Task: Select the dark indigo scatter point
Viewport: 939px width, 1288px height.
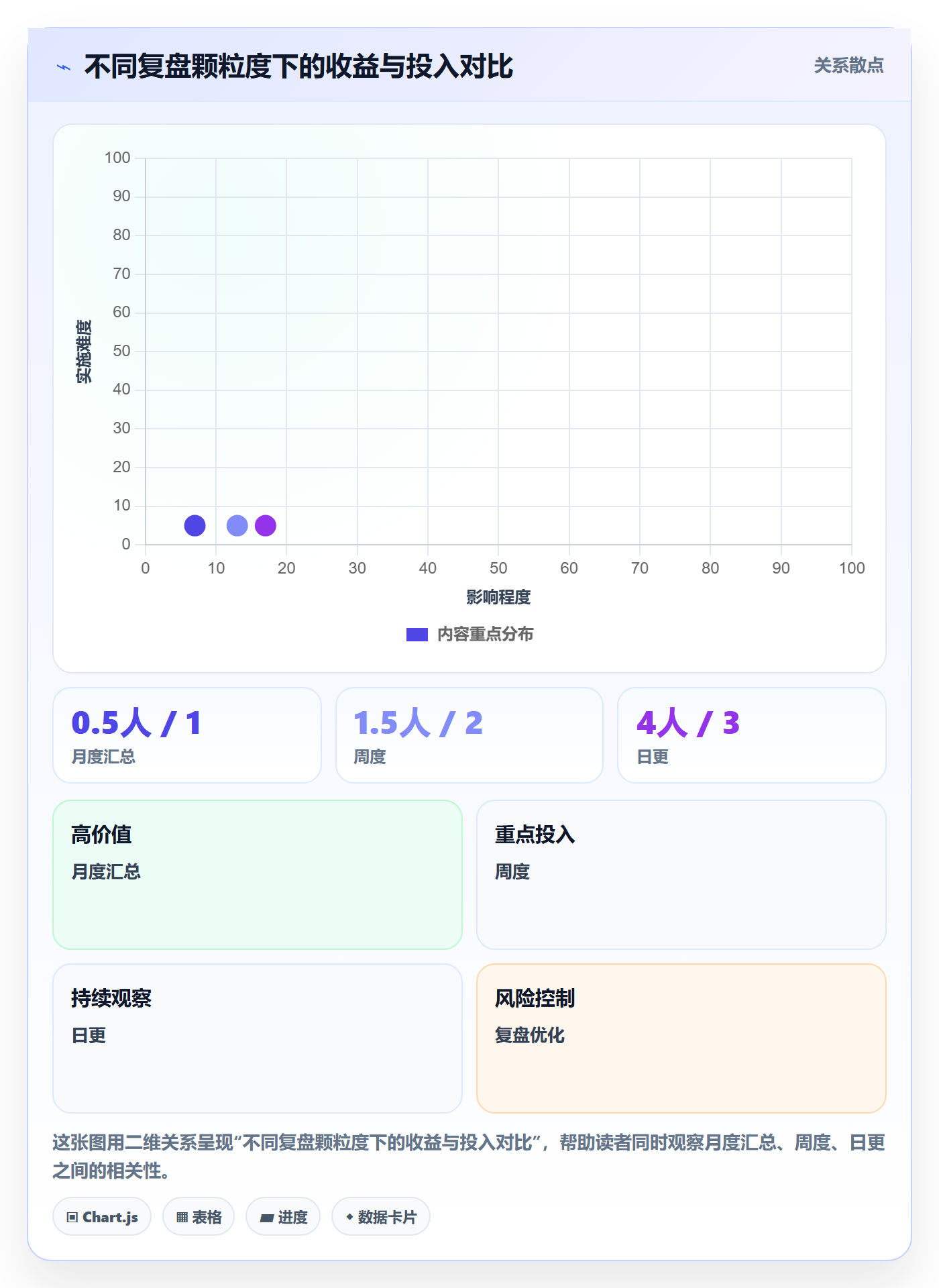Action: (x=195, y=525)
